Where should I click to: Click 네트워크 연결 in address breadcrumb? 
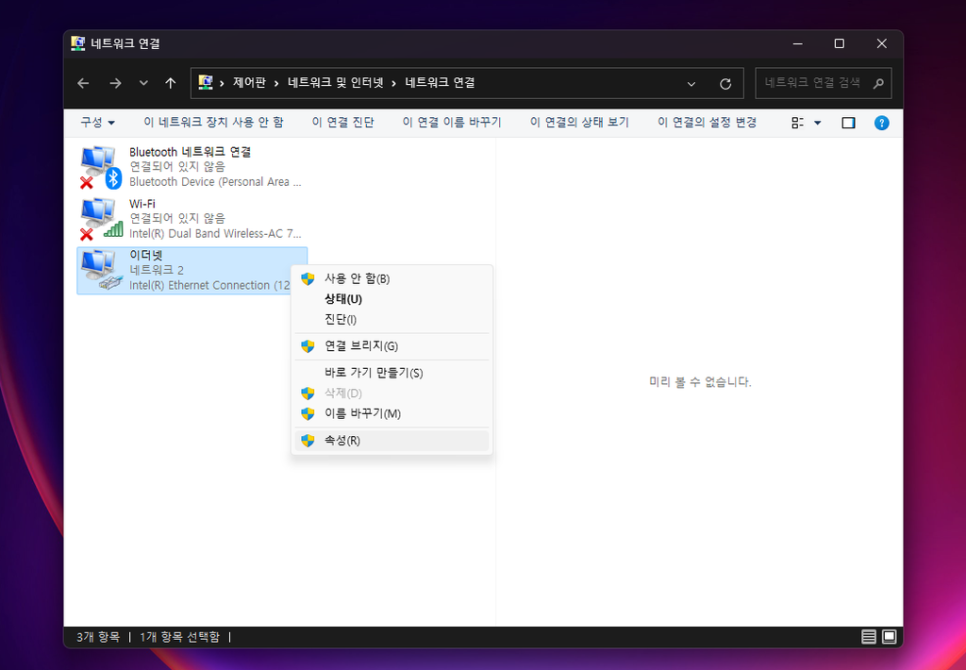440,83
